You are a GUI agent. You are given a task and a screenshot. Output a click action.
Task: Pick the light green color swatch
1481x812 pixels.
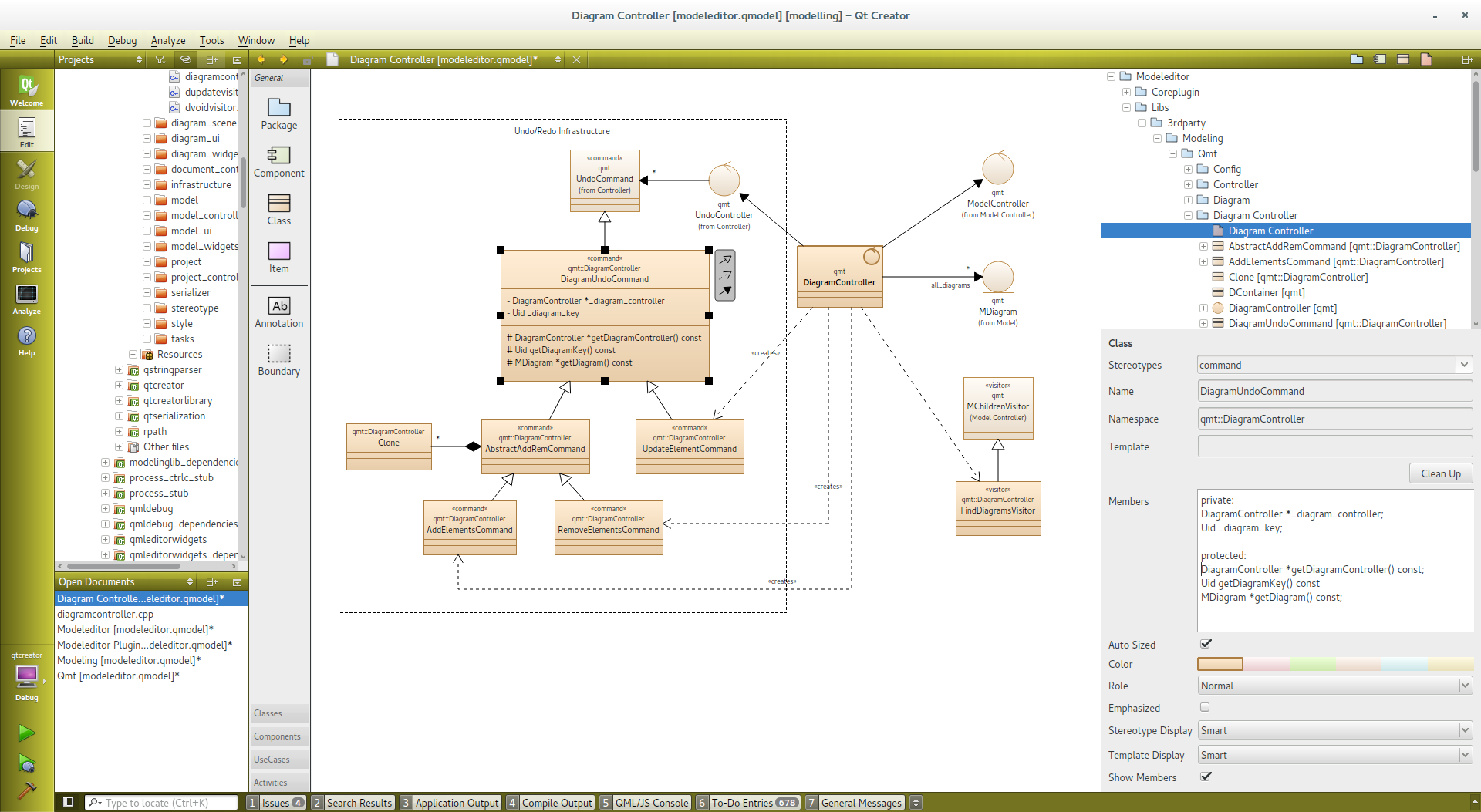(1312, 664)
